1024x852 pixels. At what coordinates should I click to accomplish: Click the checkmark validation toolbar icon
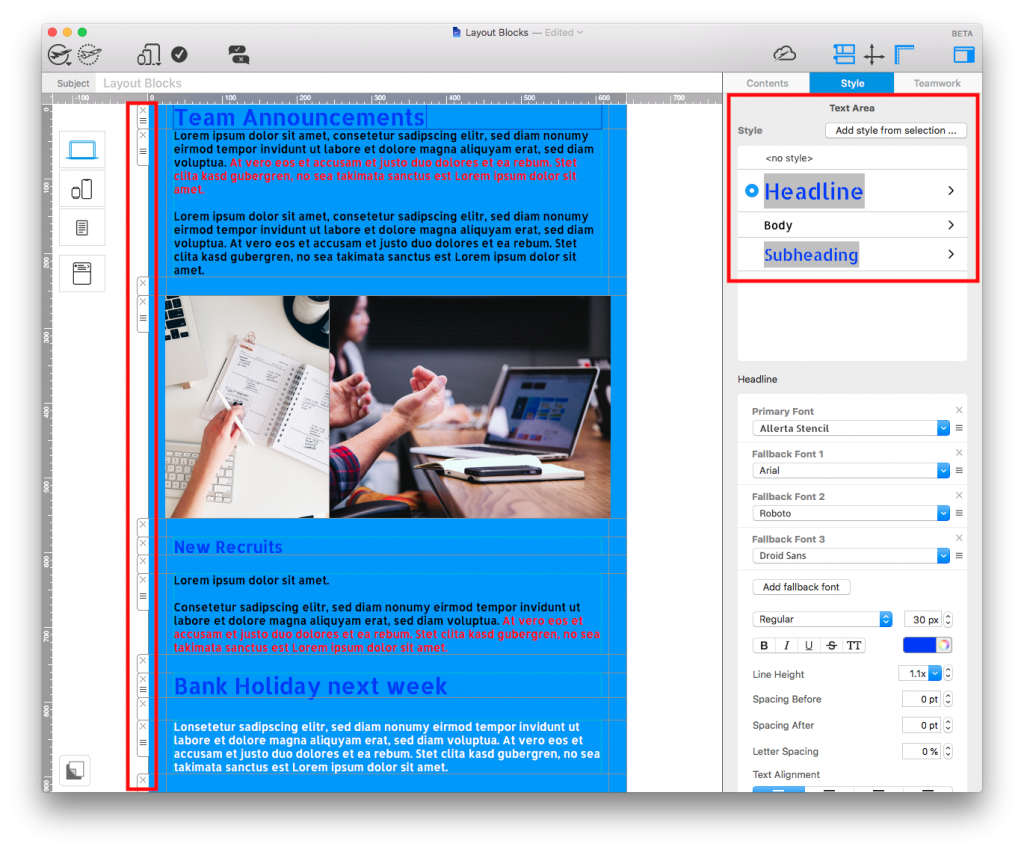[x=180, y=55]
